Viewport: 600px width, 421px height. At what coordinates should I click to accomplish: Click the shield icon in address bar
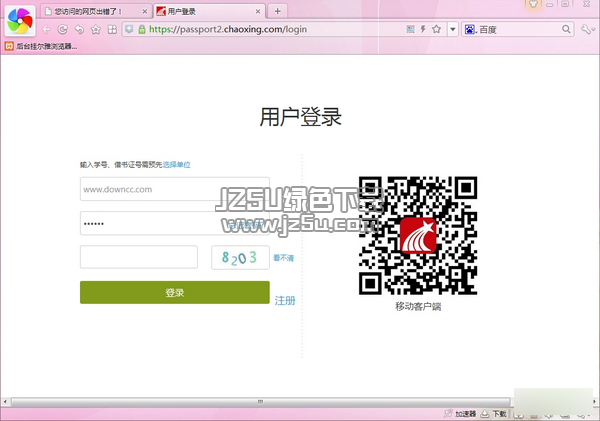[129, 29]
